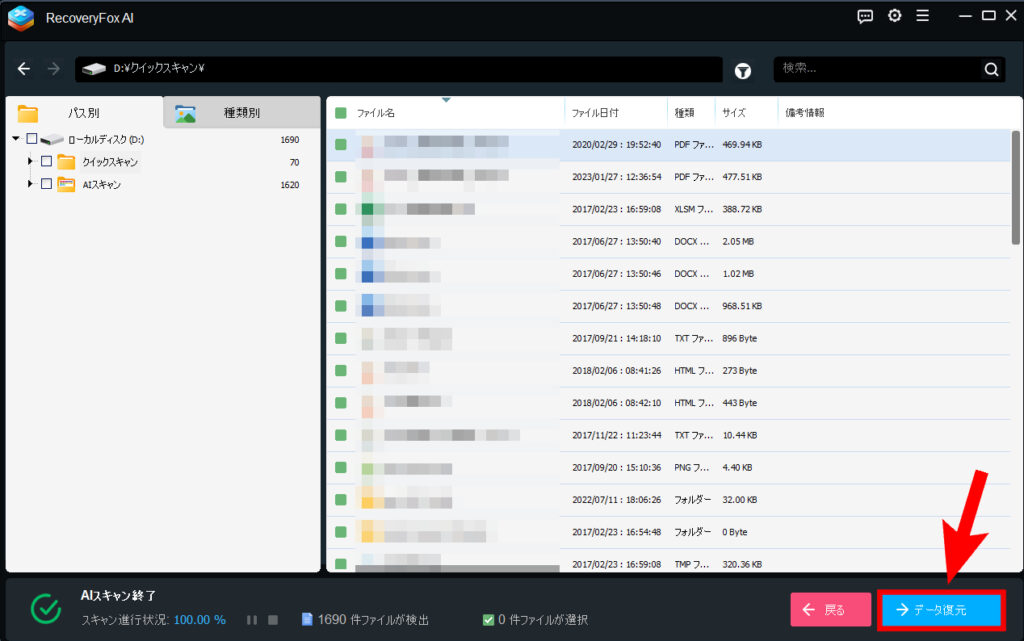The width and height of the screenshot is (1024, 641).
Task: Toggle the AIスキャン folder checkbox
Action: (x=46, y=184)
